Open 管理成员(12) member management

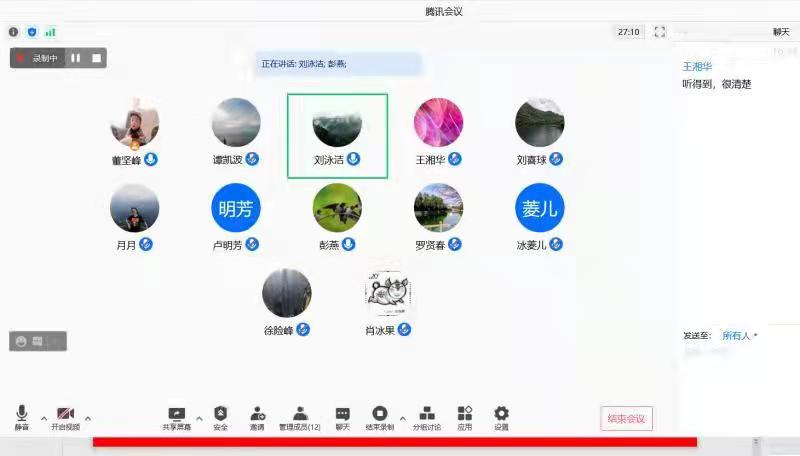tap(299, 417)
